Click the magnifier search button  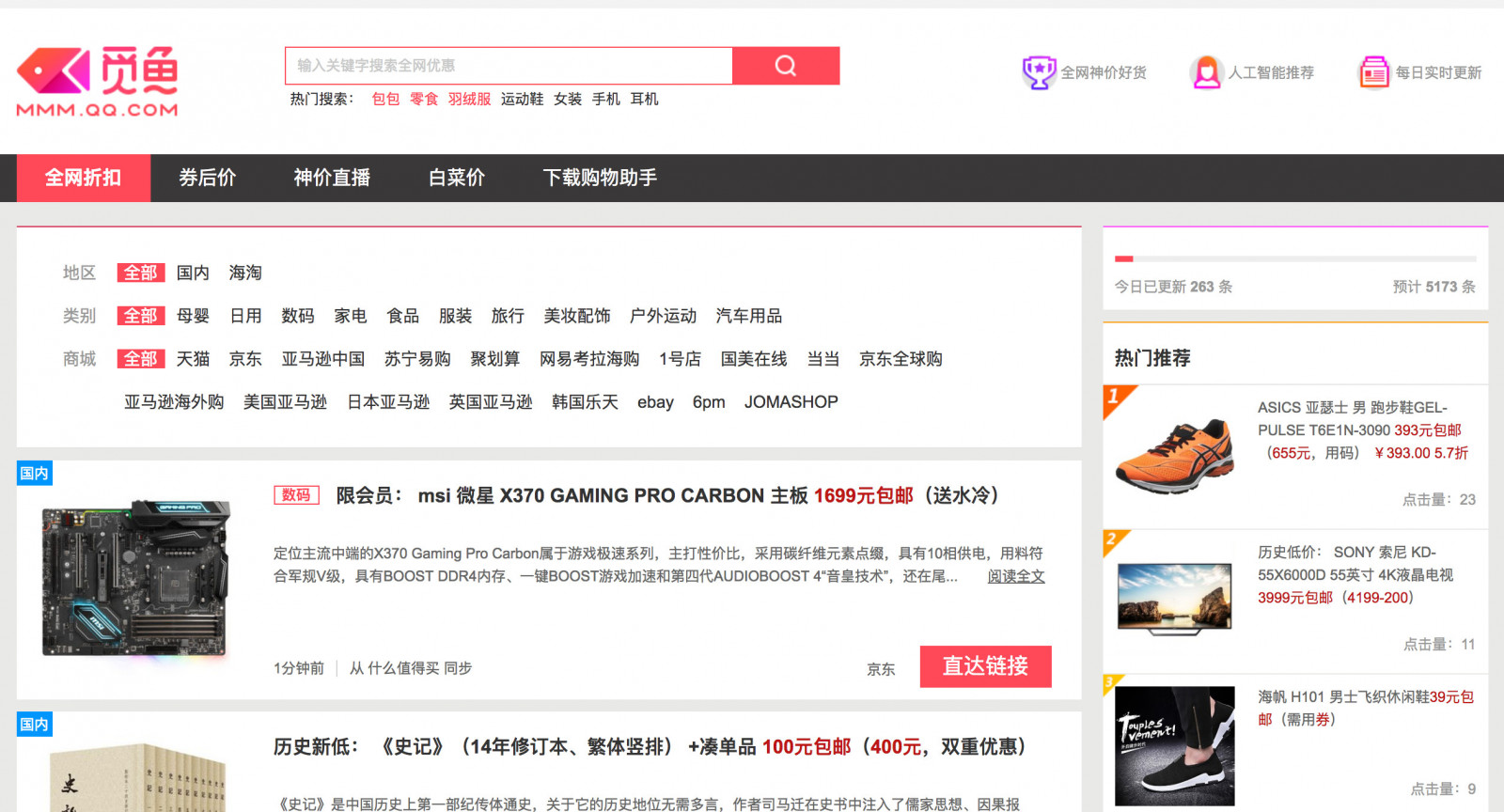click(x=785, y=66)
